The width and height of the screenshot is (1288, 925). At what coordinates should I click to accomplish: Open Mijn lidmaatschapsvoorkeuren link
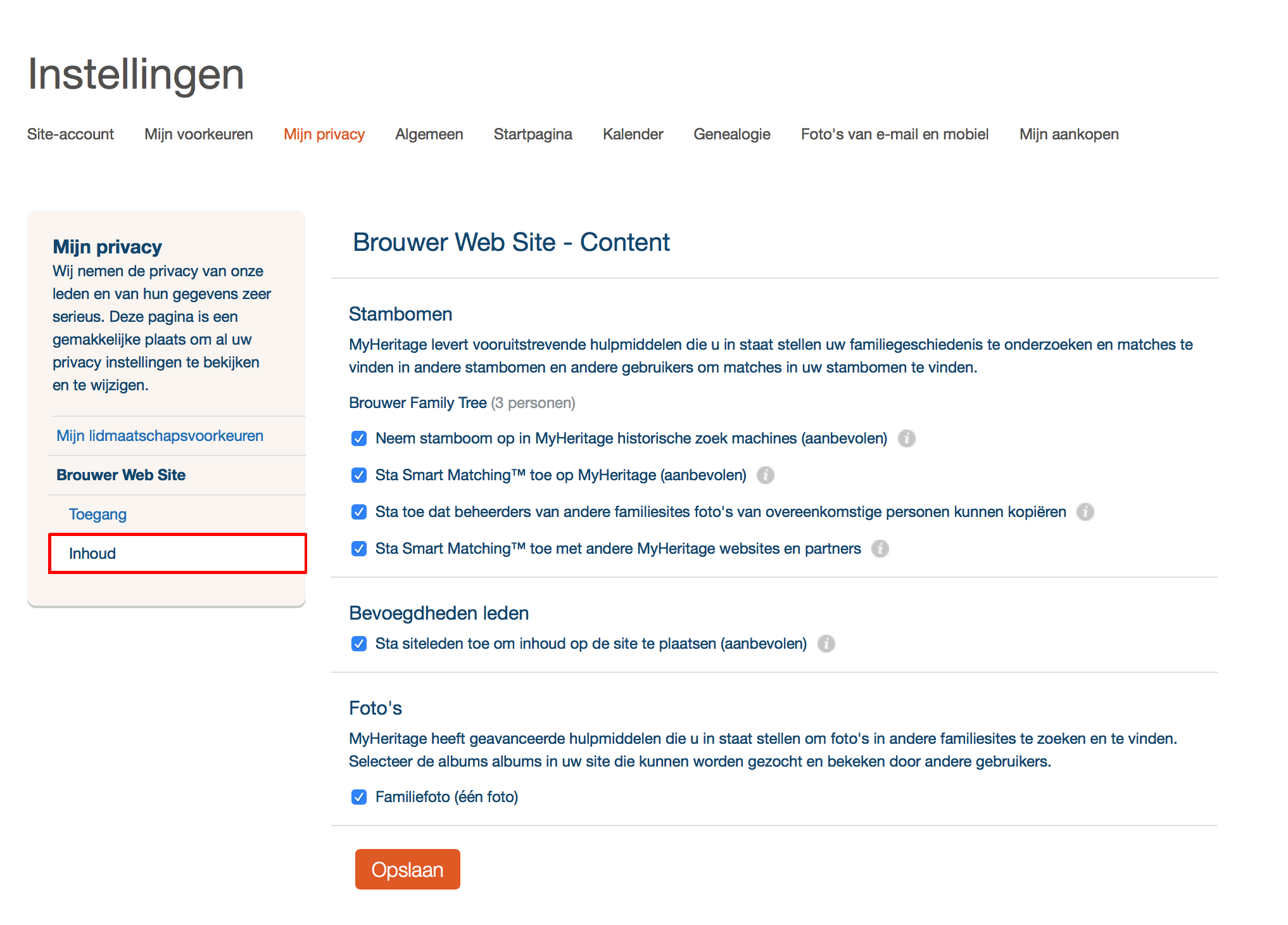click(x=160, y=436)
